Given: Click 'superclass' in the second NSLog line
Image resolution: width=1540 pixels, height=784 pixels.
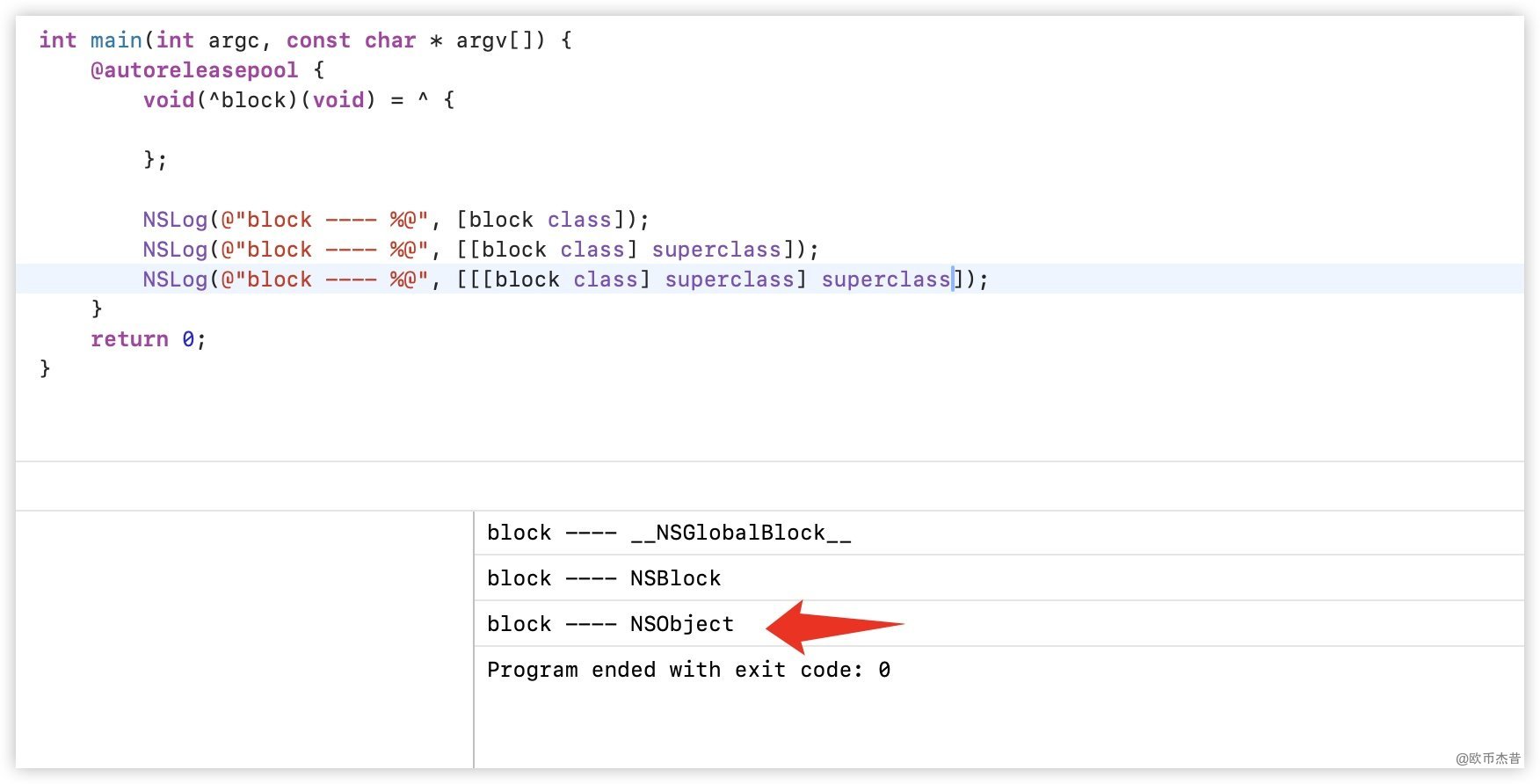Looking at the screenshot, I should (x=716, y=250).
